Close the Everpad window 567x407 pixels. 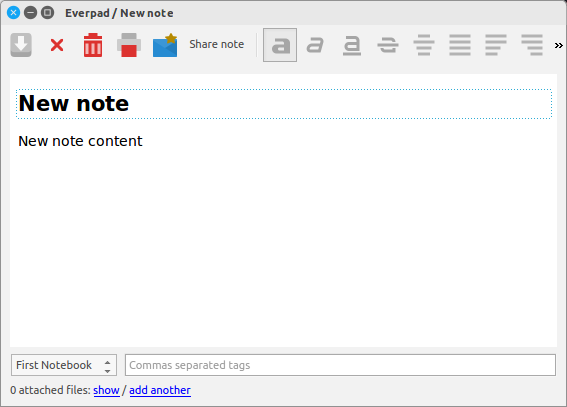14,13
